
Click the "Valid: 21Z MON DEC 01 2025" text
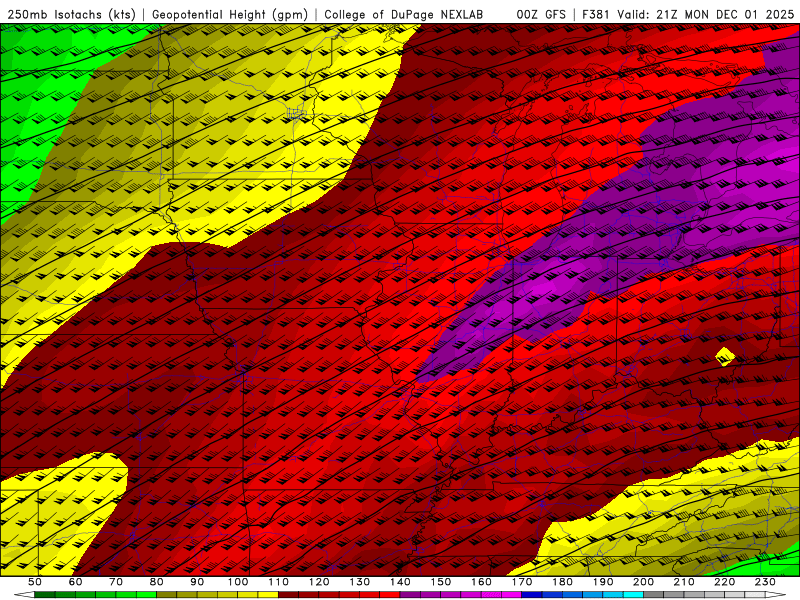point(706,15)
